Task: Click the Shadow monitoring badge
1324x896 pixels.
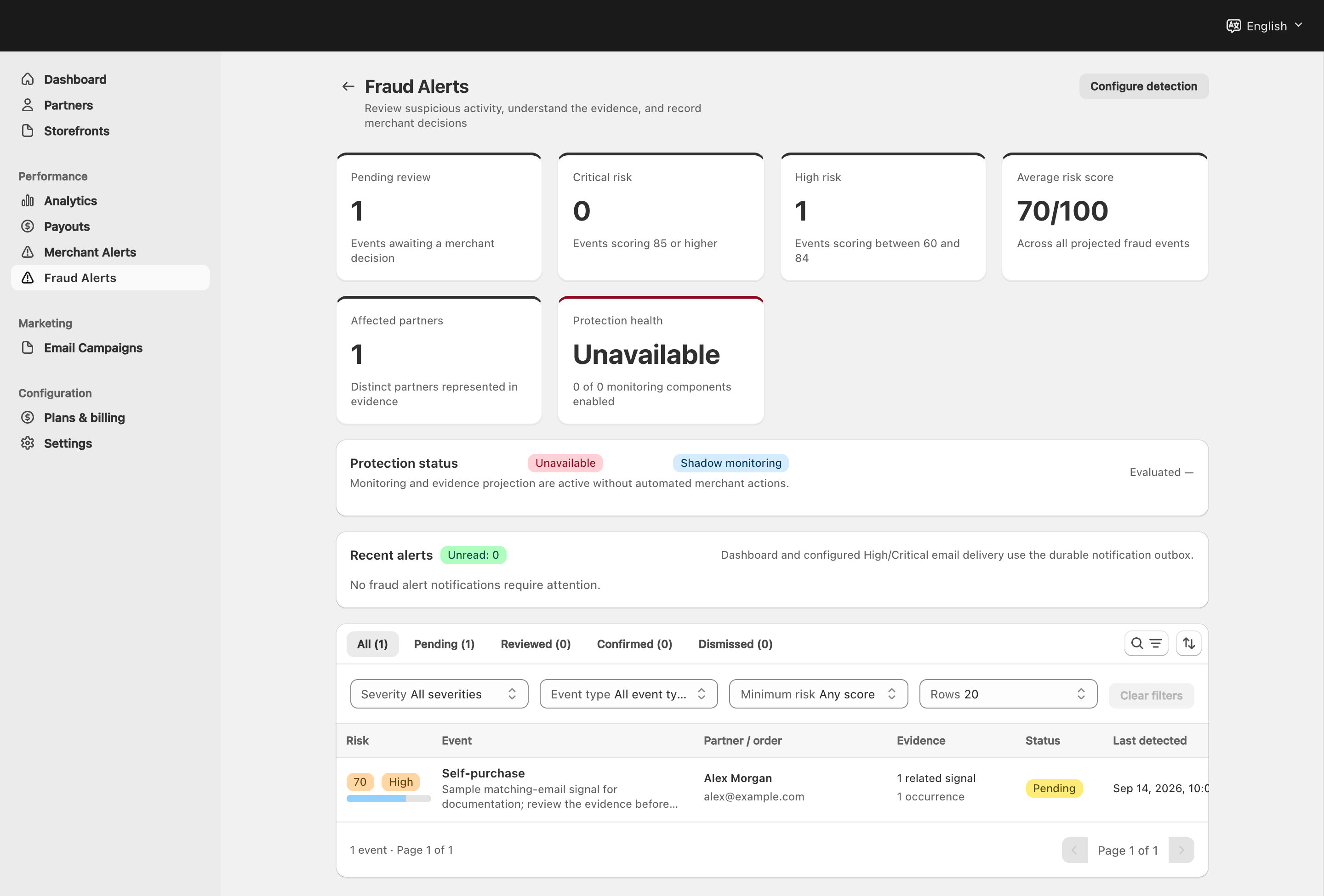Action: pos(731,463)
